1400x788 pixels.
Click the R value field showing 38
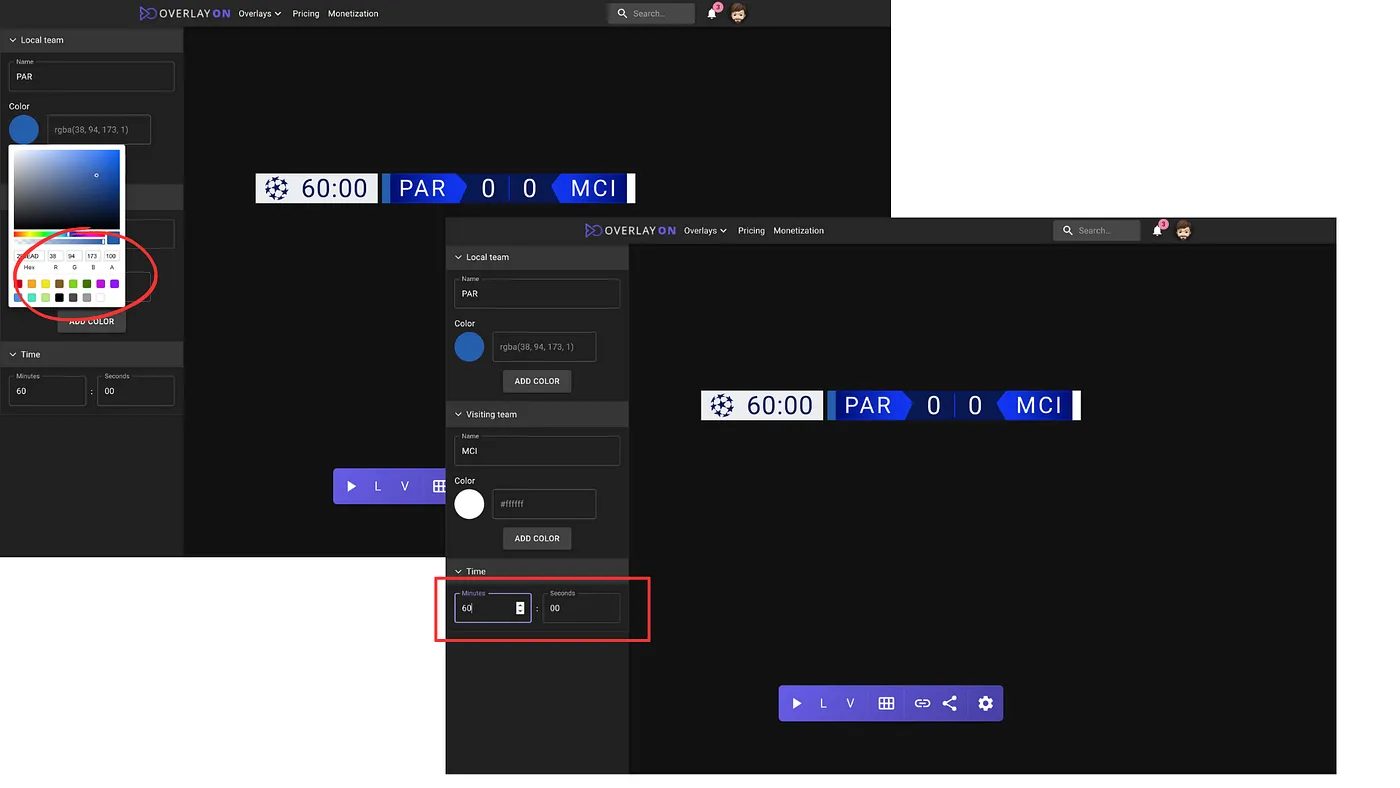55,256
